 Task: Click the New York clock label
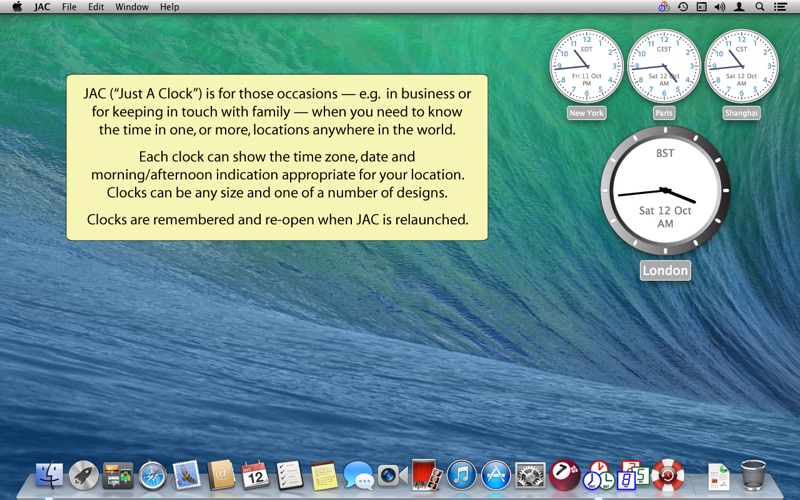point(587,113)
